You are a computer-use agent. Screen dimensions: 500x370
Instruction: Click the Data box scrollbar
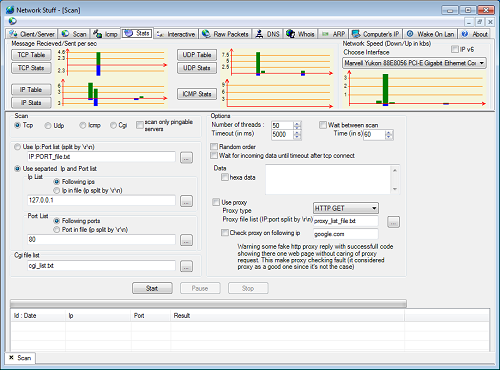(395, 179)
